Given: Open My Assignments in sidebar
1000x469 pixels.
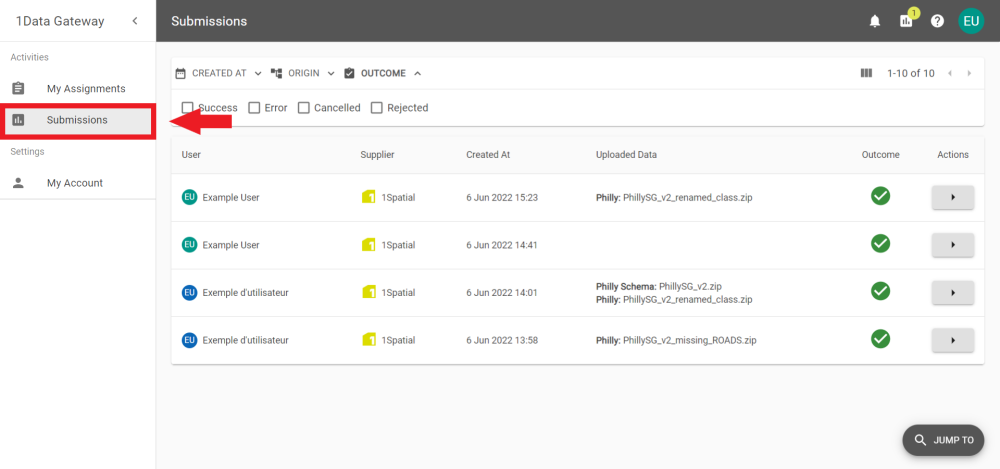Looking at the screenshot, I should [x=78, y=89].
